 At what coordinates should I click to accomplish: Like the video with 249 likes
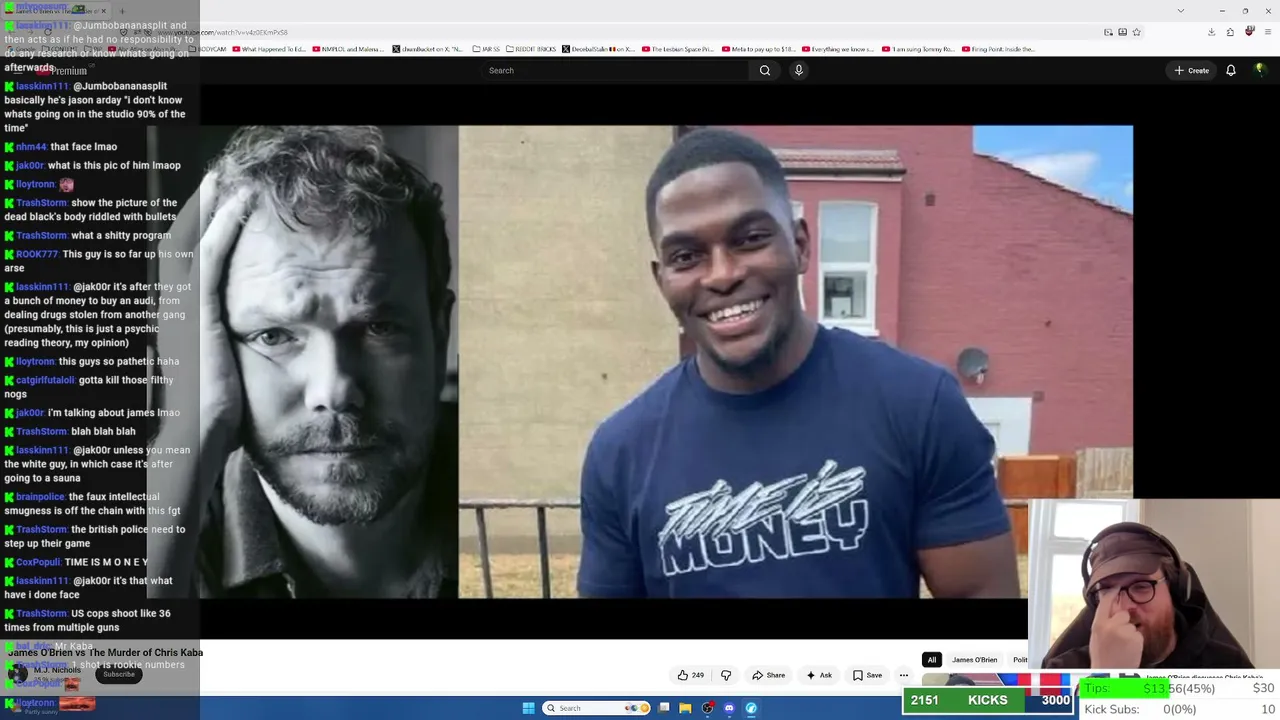click(690, 675)
